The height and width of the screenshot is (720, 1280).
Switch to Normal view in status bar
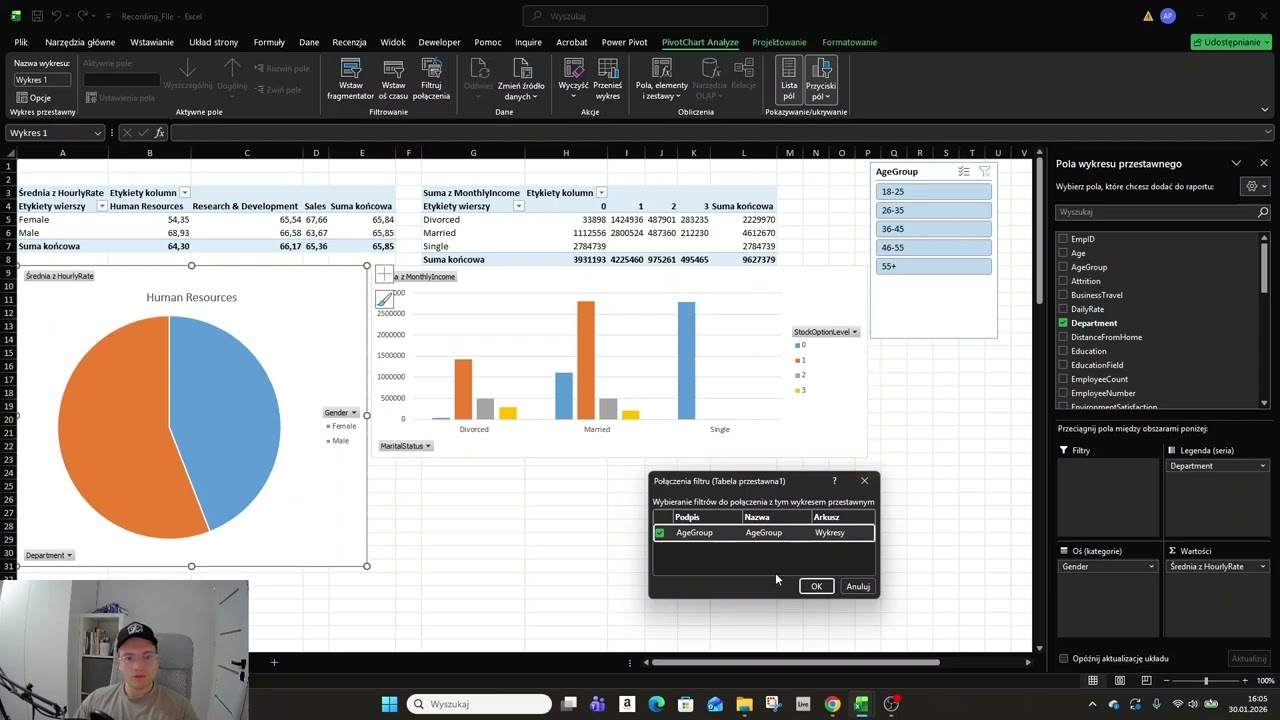click(1093, 681)
